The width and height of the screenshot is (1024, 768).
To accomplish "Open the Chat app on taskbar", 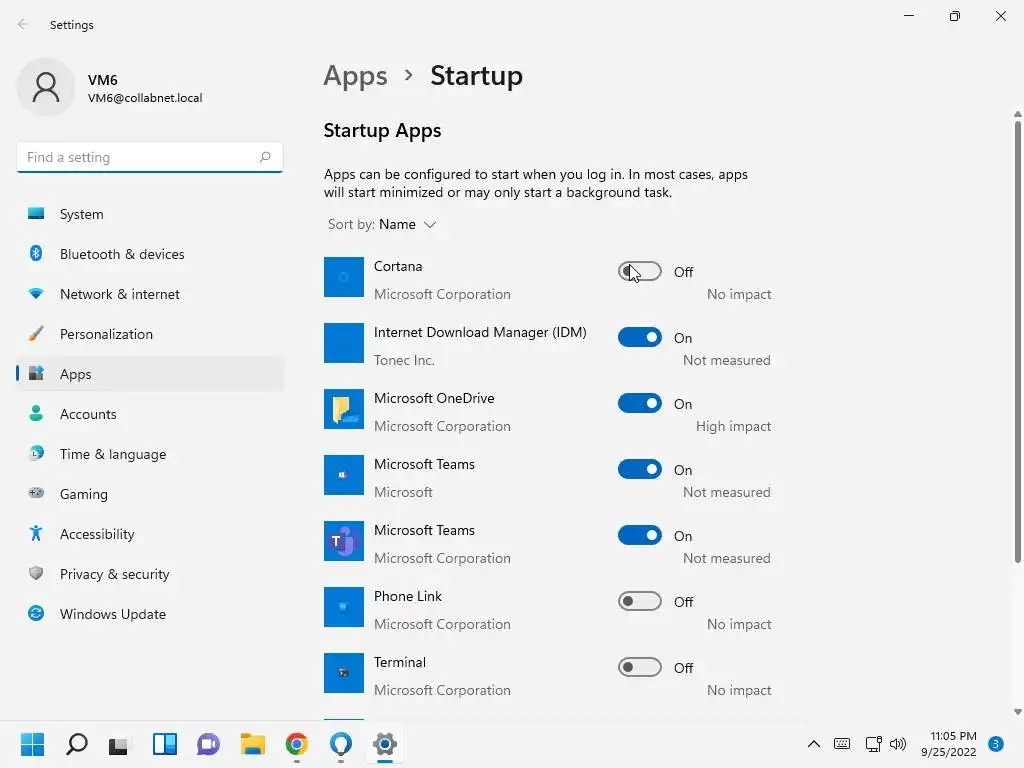I will pos(208,744).
